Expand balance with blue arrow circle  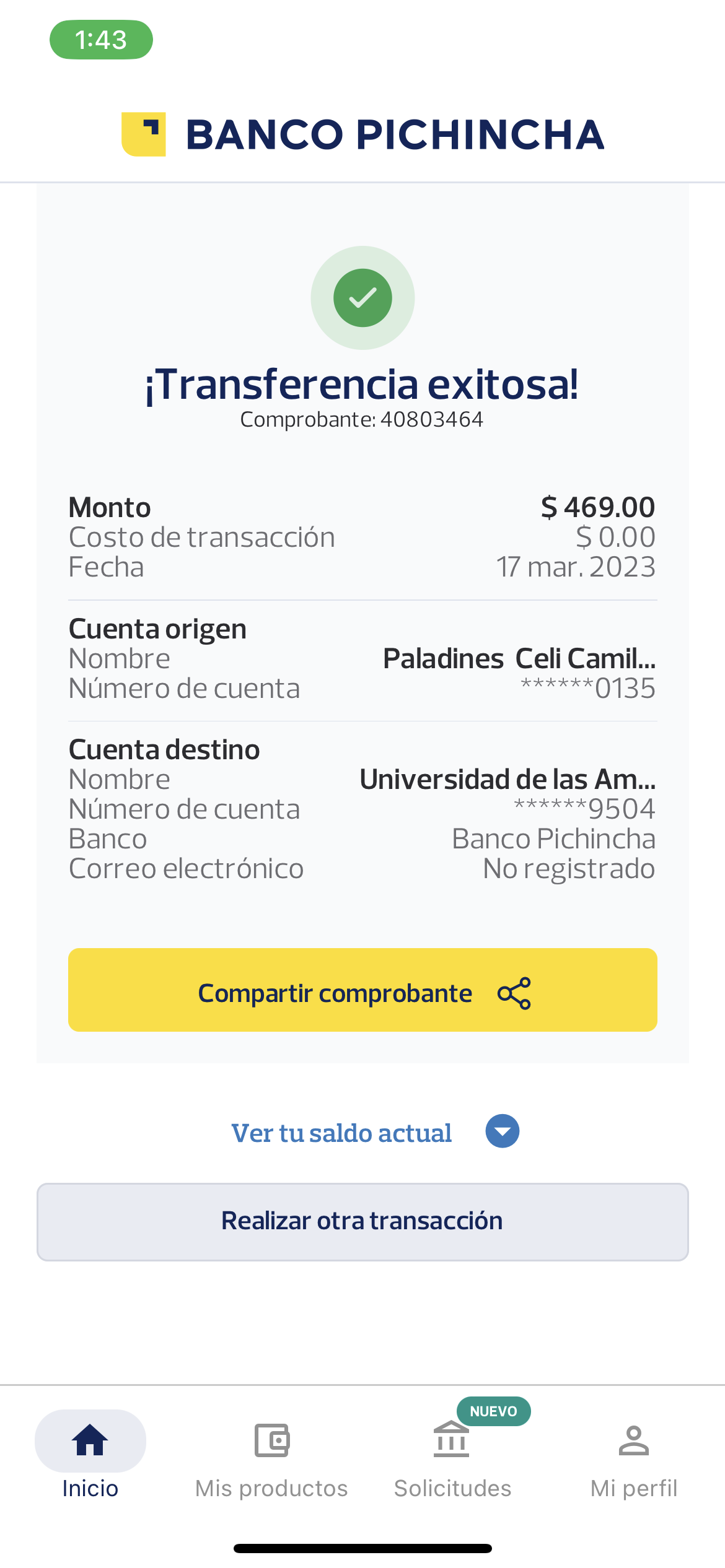tap(502, 1131)
